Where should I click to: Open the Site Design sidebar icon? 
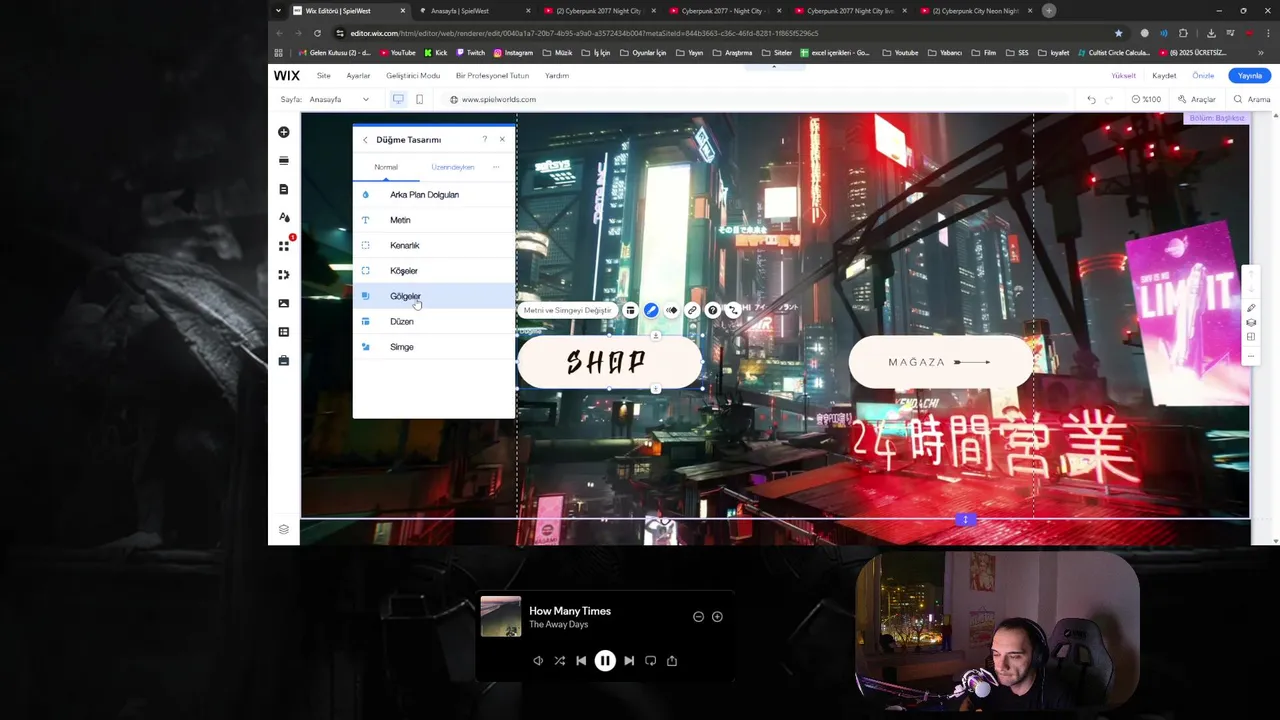click(x=284, y=217)
